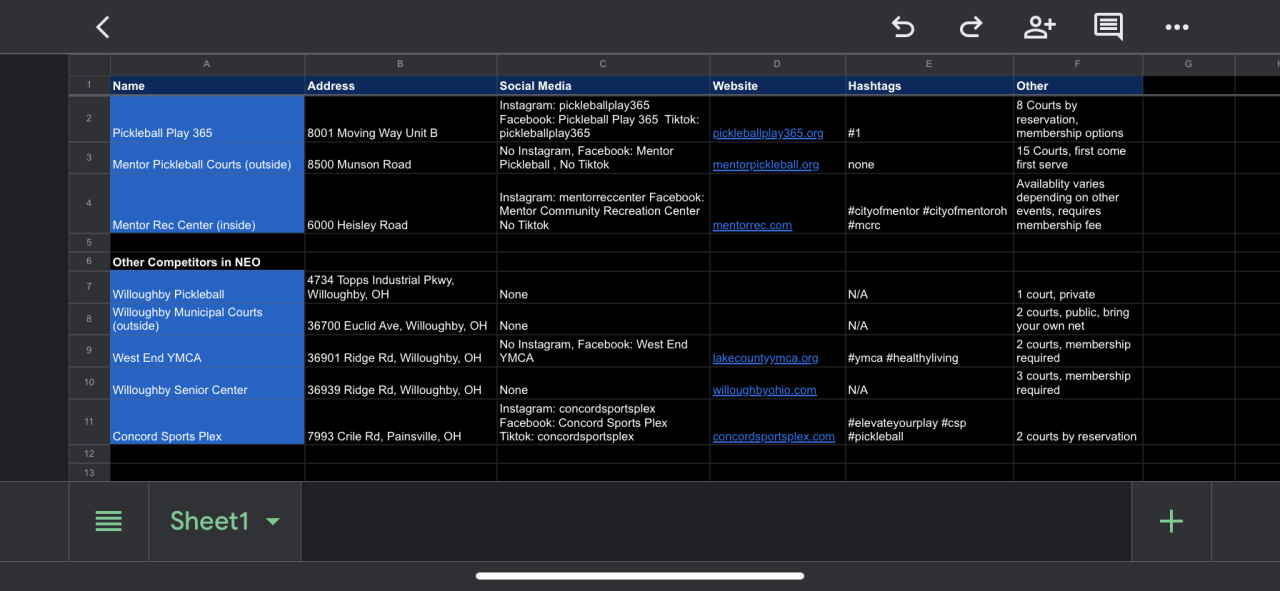Select the 'West End YMCA' cell
This screenshot has height=591, width=1280.
(207, 351)
